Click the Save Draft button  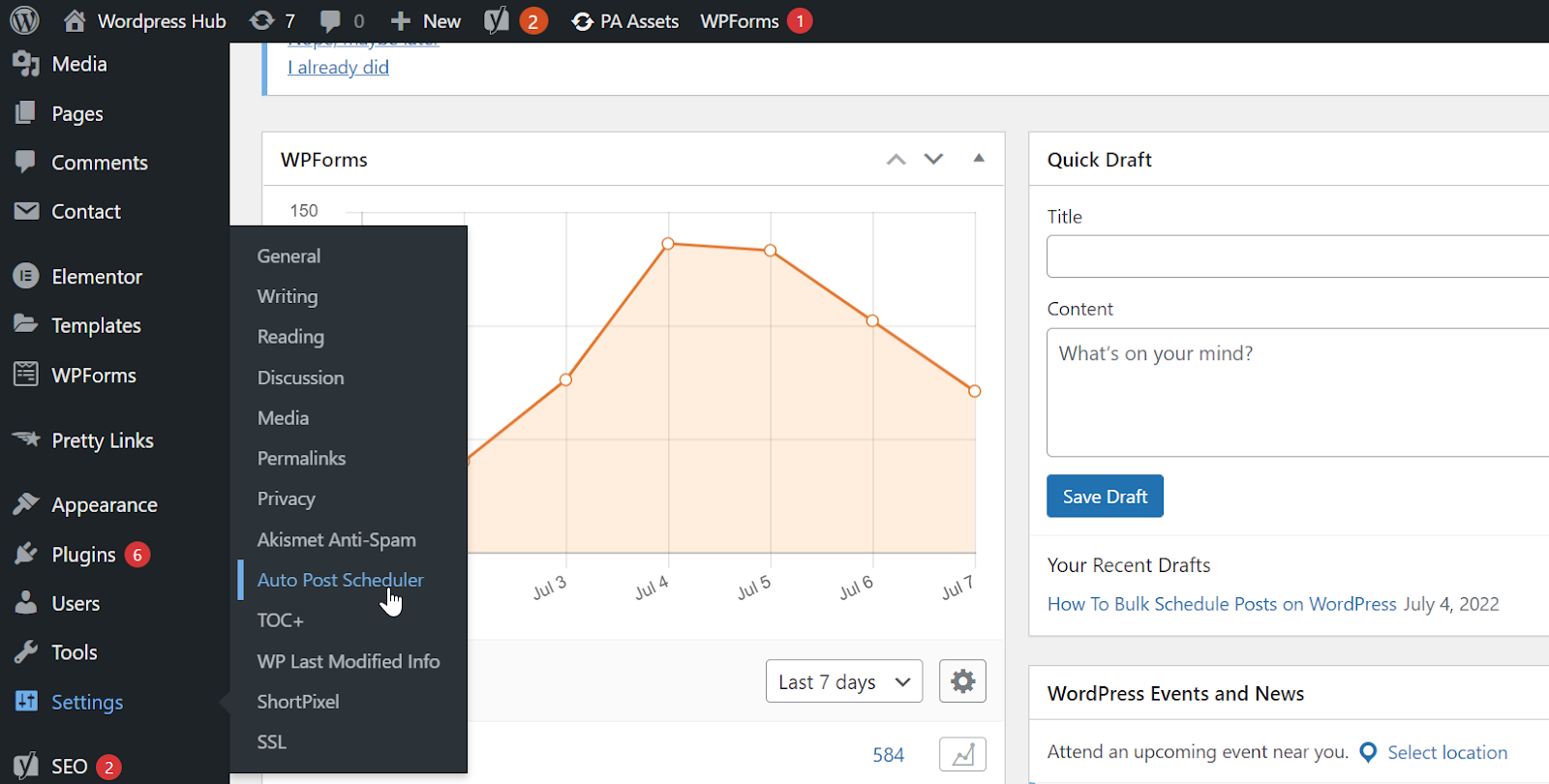(x=1105, y=497)
